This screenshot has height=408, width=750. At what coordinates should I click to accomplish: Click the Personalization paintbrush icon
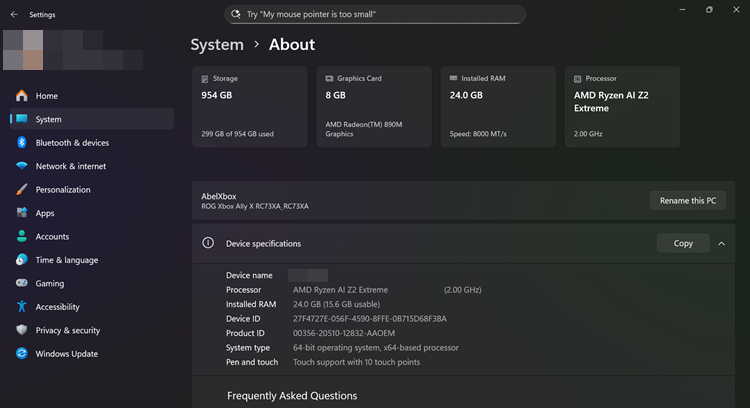click(22, 189)
